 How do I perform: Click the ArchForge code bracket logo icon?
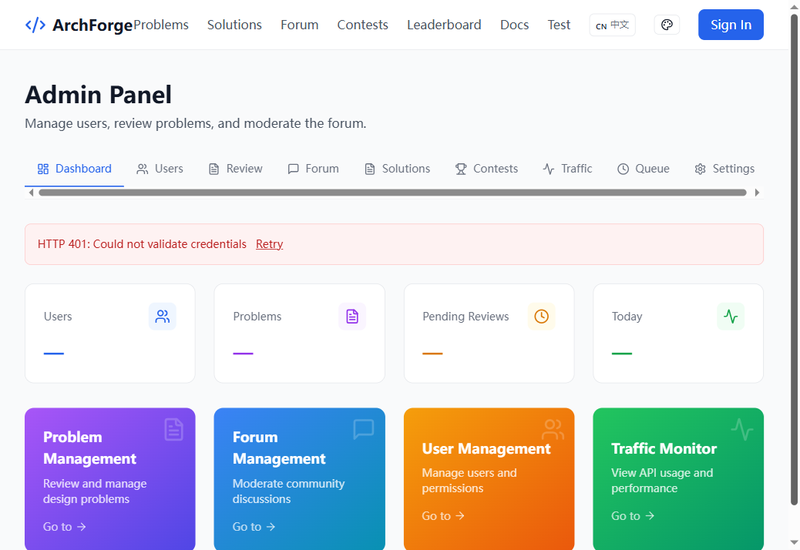(35, 24)
